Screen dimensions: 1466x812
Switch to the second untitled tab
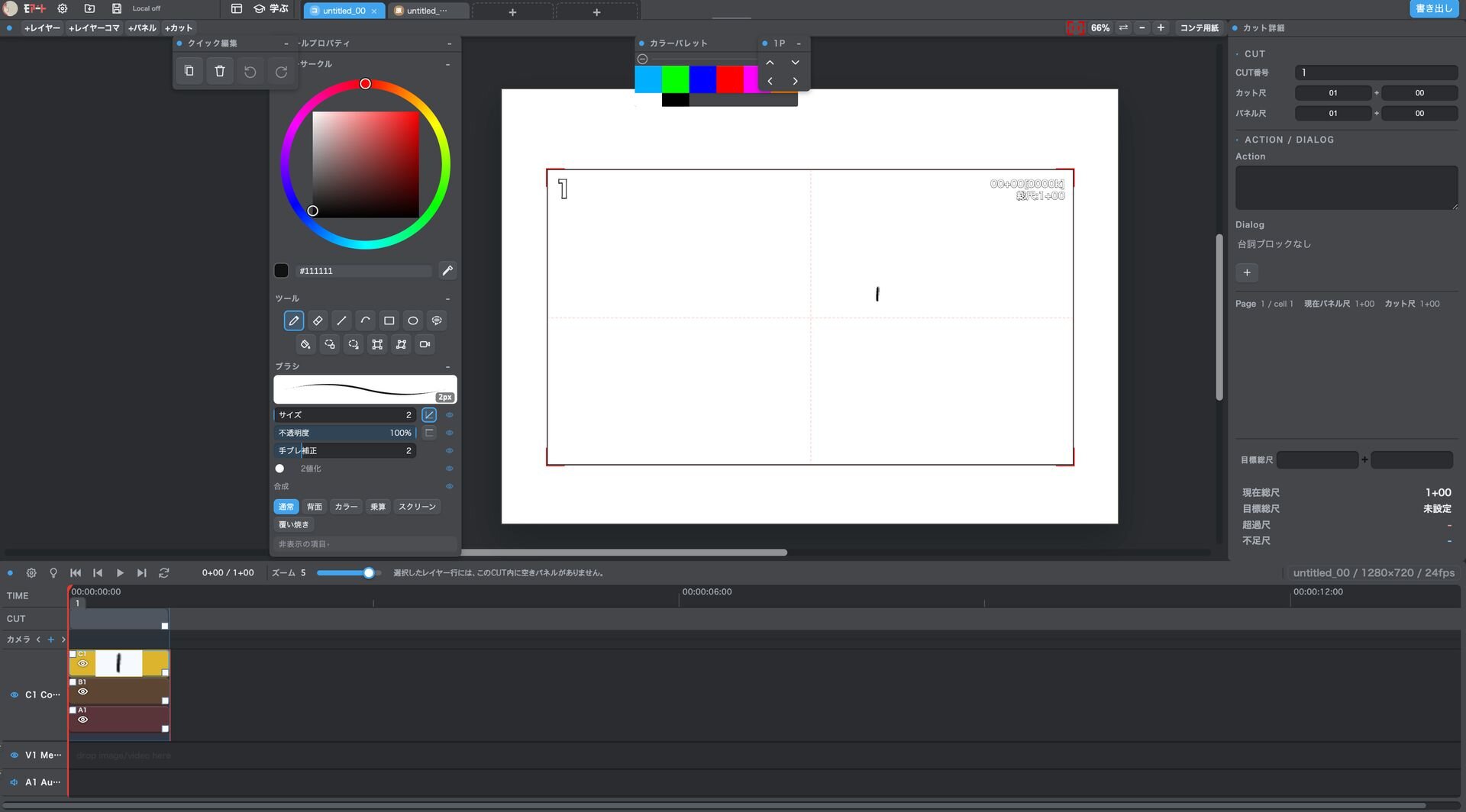[x=427, y=11]
